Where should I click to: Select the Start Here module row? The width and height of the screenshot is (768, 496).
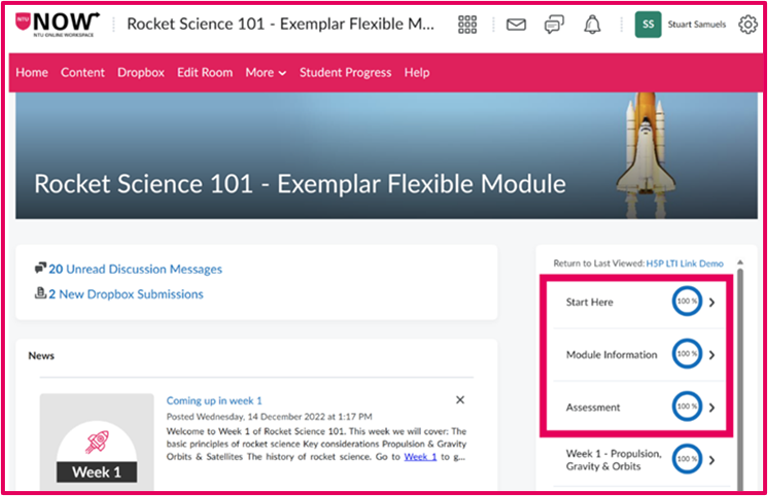[639, 302]
